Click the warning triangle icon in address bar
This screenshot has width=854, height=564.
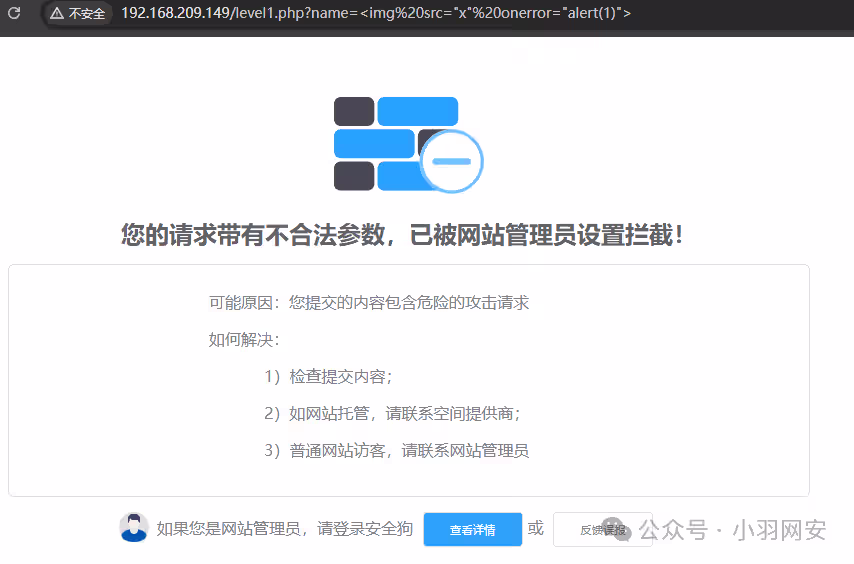57,14
